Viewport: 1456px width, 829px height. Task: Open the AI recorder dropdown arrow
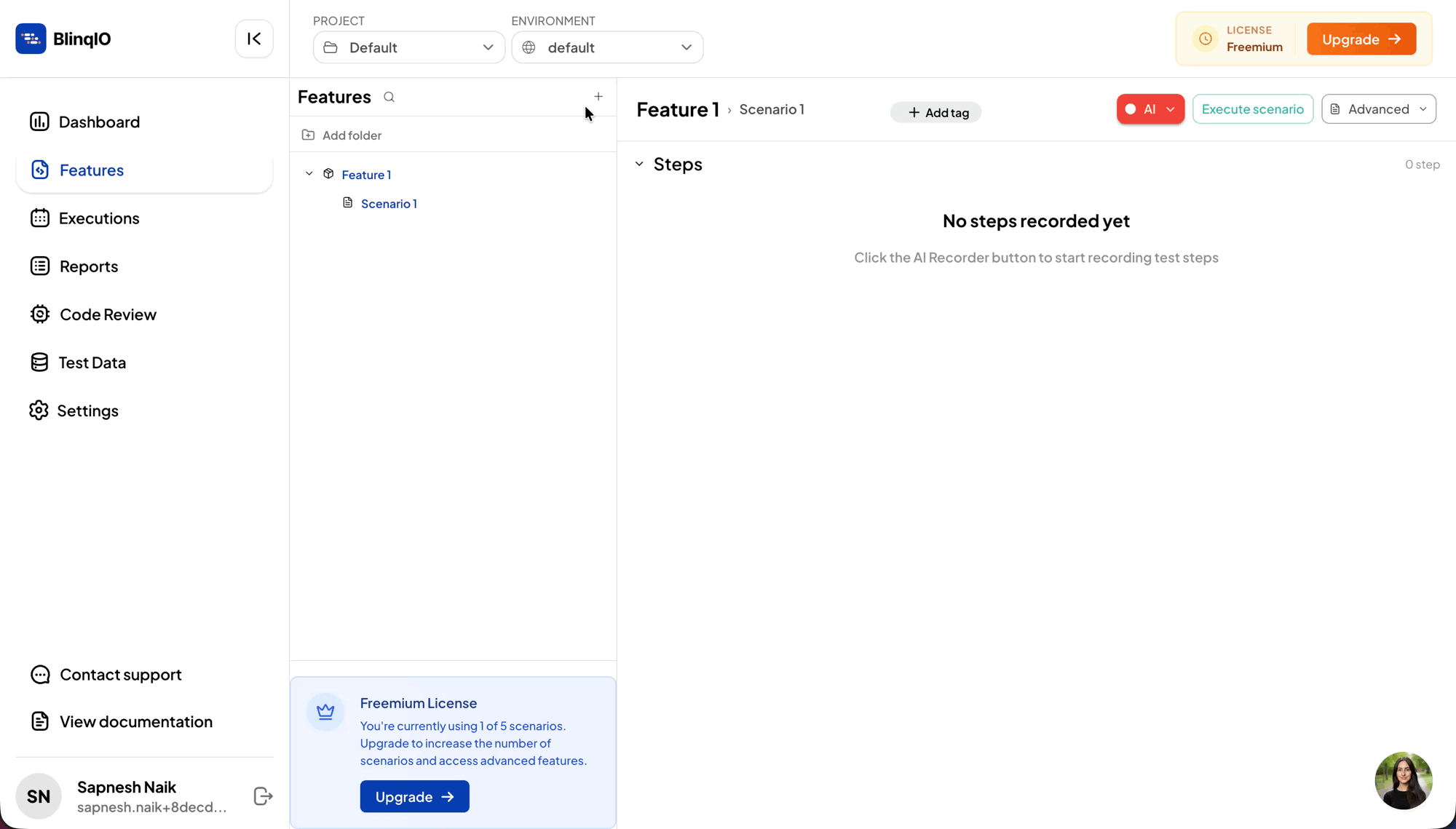click(x=1171, y=109)
